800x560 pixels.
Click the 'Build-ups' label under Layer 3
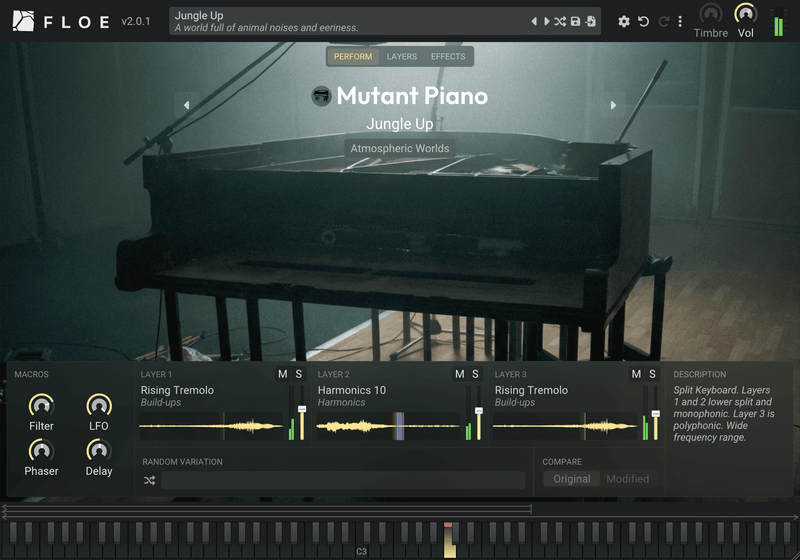(515, 402)
